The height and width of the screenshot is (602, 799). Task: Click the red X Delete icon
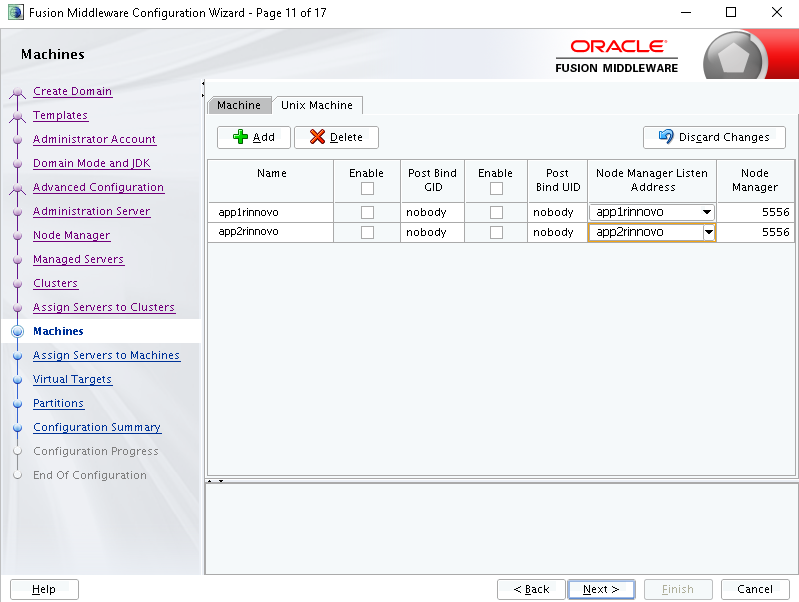pyautogui.click(x=317, y=137)
